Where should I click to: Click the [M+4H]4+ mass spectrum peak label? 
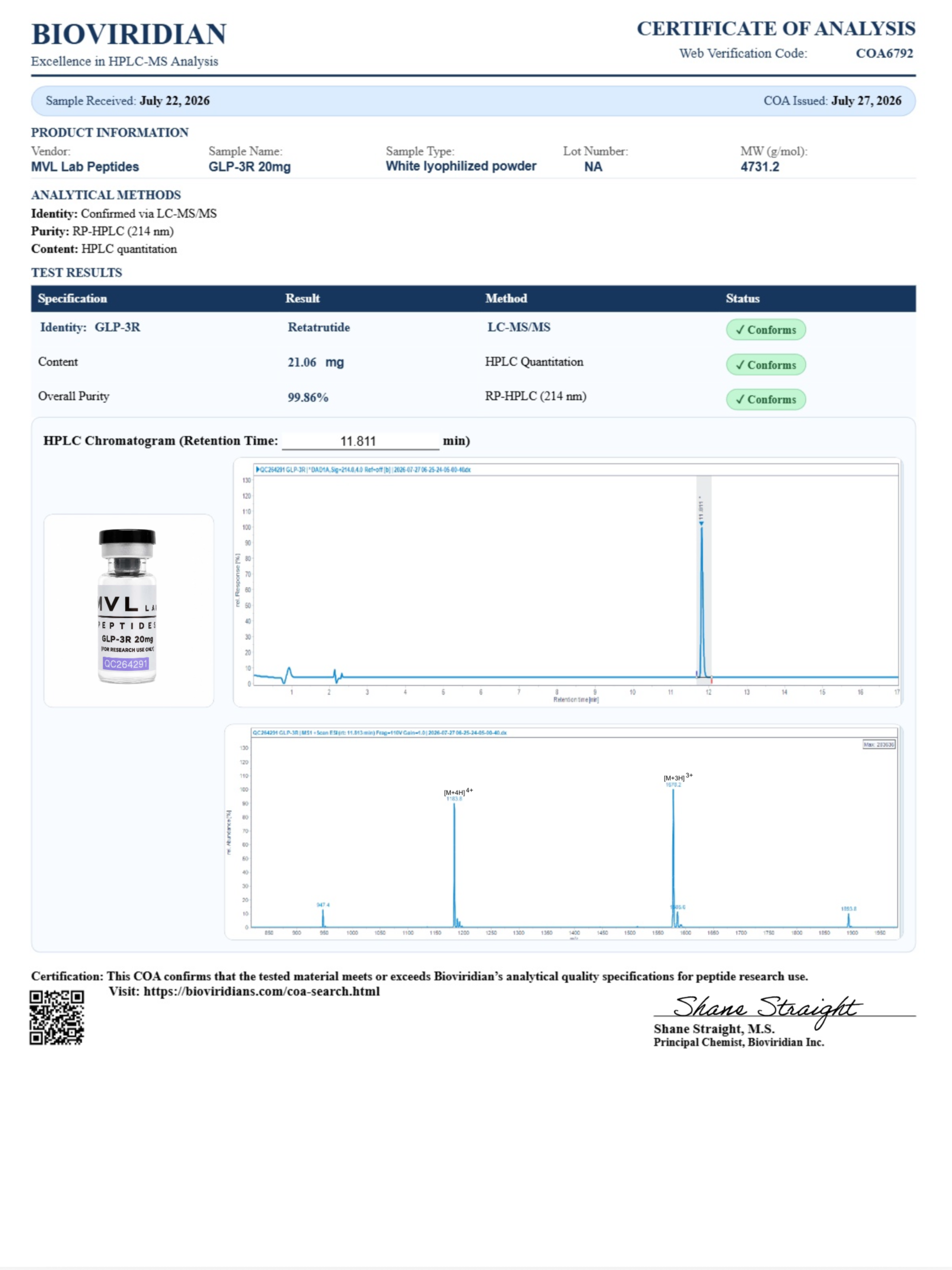coord(458,792)
